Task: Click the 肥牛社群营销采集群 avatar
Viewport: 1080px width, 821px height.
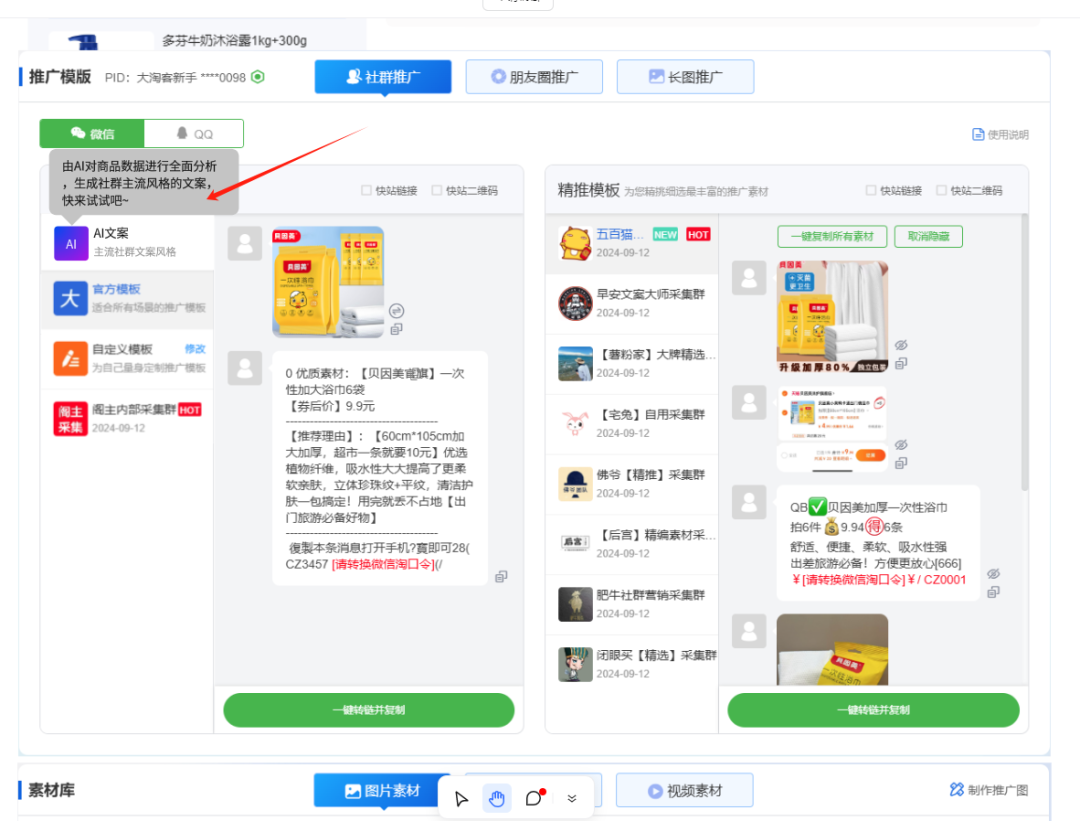Action: (x=575, y=604)
